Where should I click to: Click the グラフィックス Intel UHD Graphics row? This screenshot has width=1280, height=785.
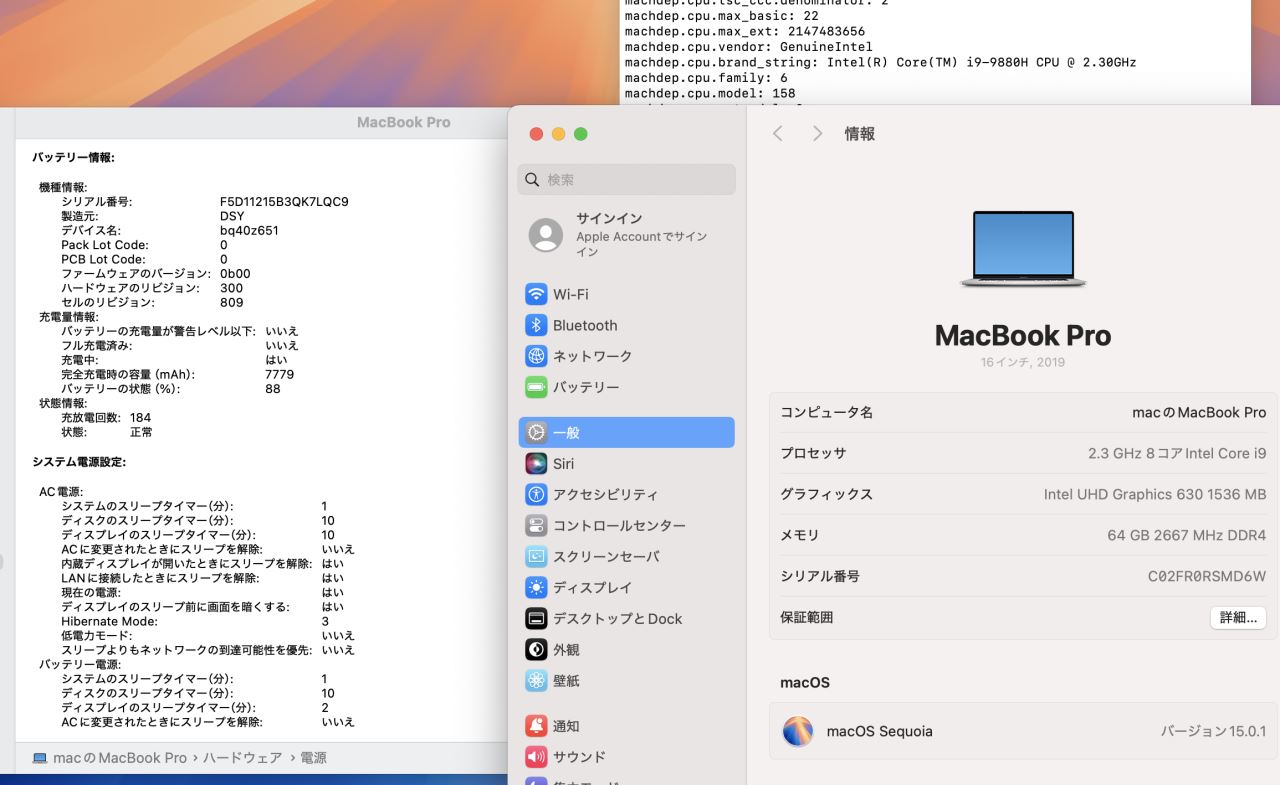1022,494
